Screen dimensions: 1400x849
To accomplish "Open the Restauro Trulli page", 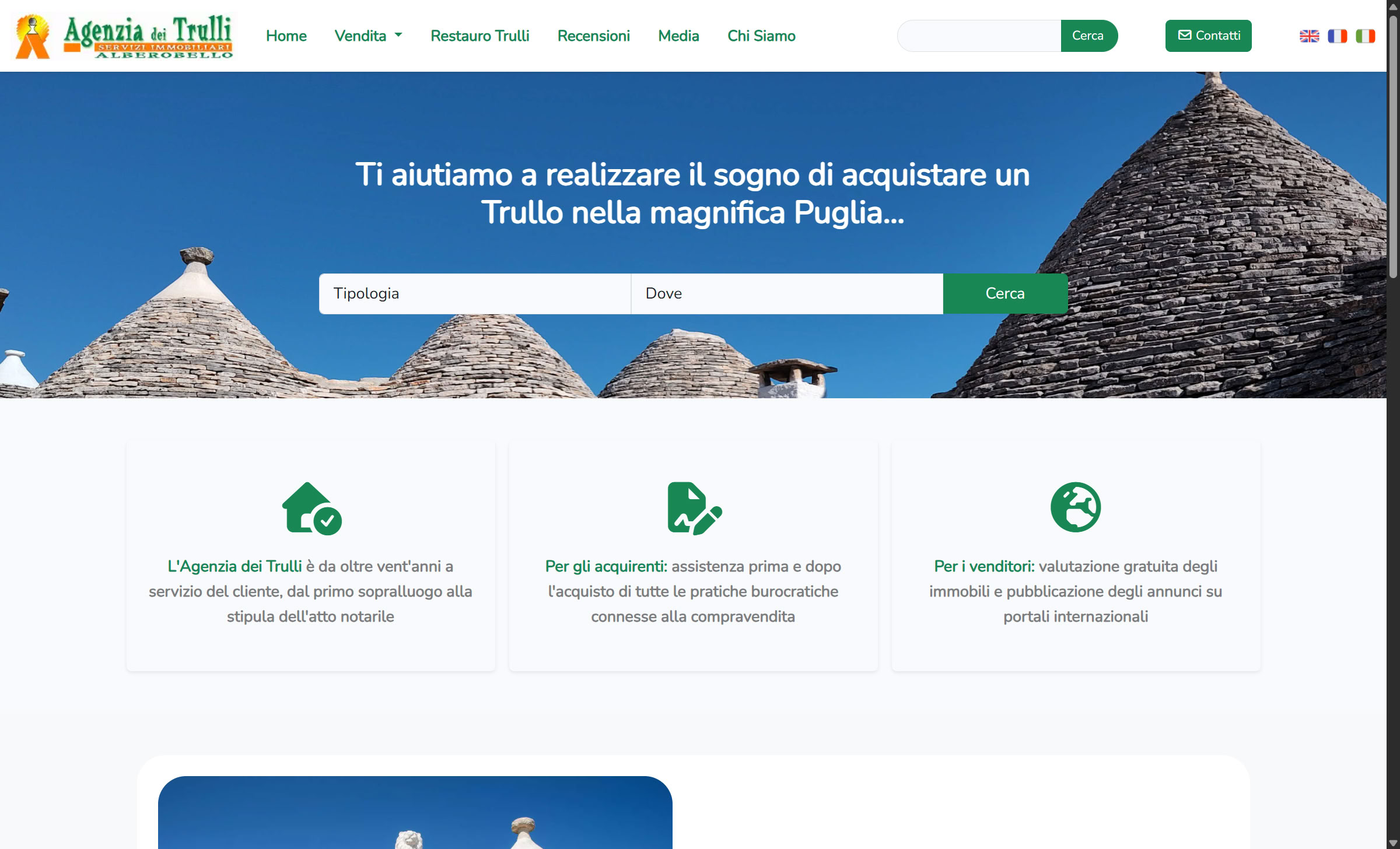I will click(480, 36).
